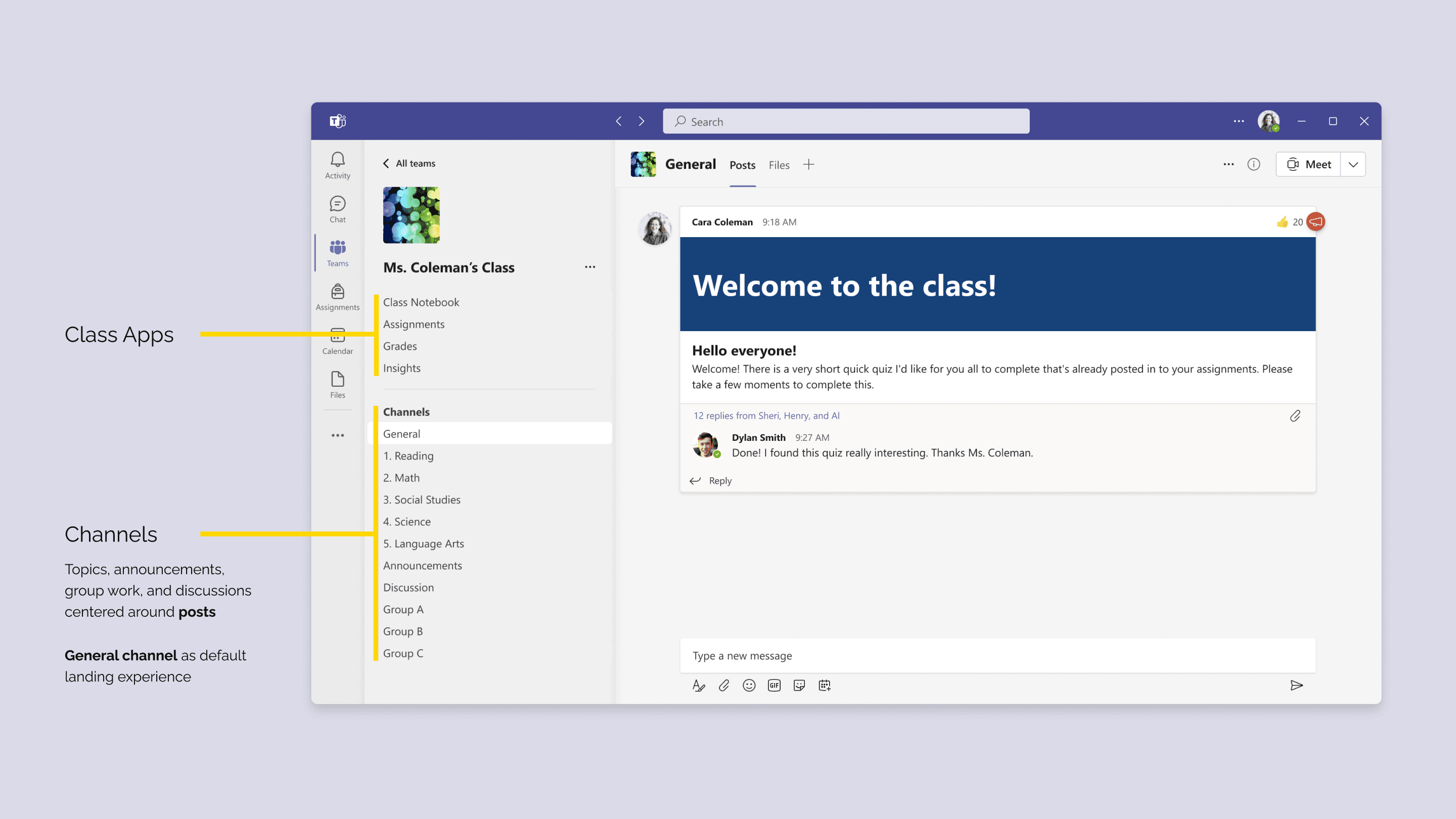Open the 2. Math channel

[x=401, y=478]
